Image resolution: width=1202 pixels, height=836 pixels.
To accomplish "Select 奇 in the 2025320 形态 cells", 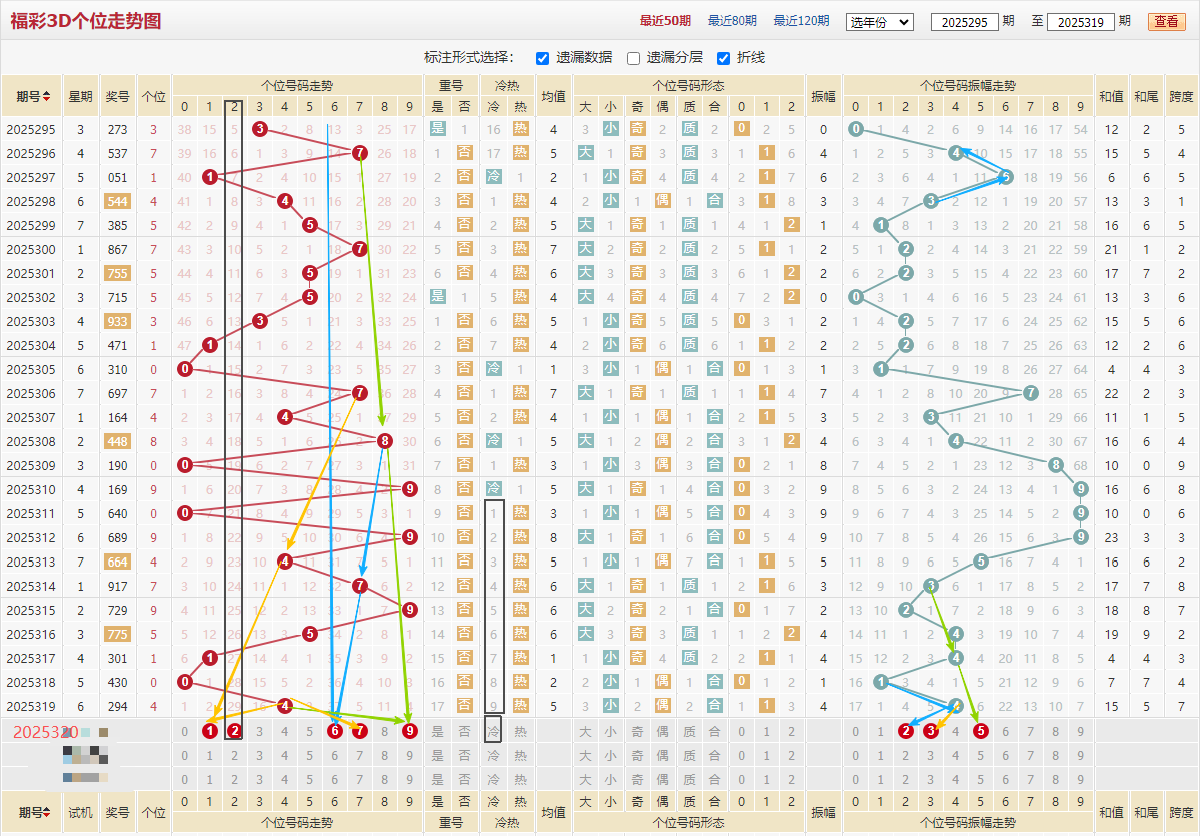I will pyautogui.click(x=638, y=731).
